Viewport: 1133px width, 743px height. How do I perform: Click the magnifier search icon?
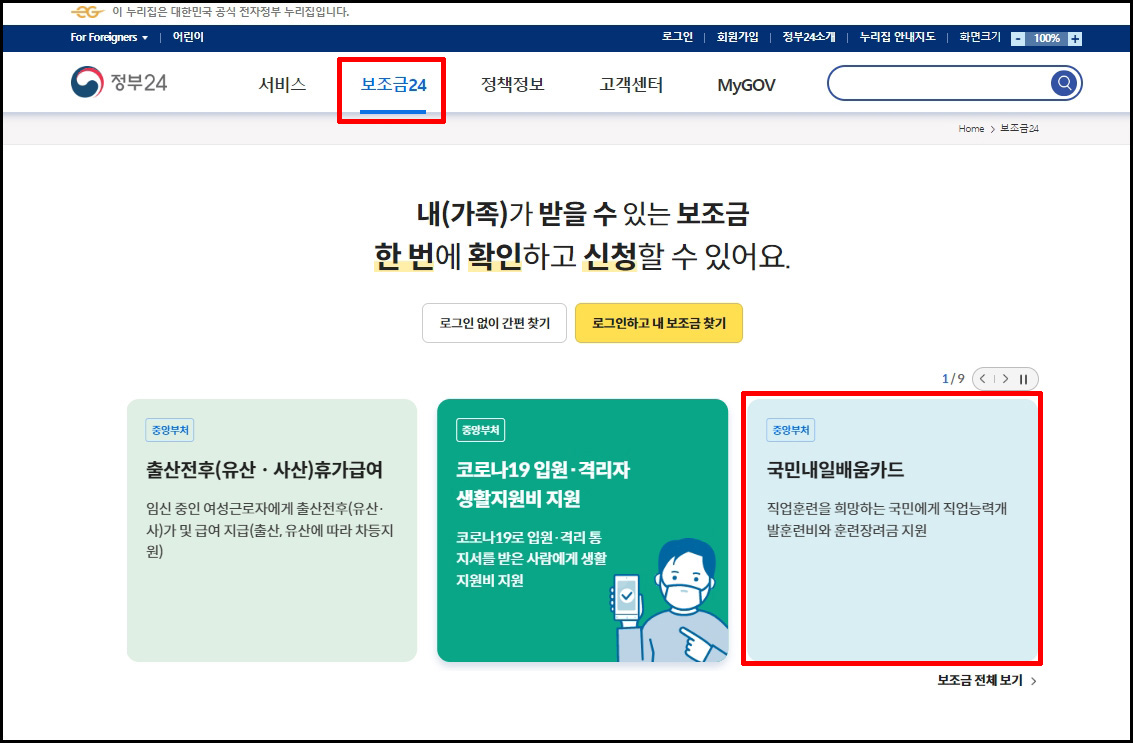pyautogui.click(x=1064, y=83)
